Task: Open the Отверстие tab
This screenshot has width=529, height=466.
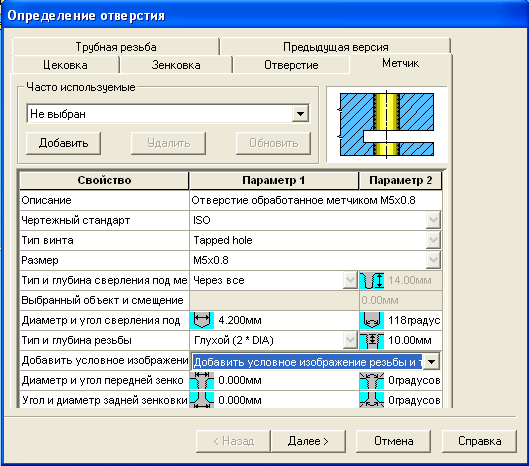Action: click(x=291, y=65)
